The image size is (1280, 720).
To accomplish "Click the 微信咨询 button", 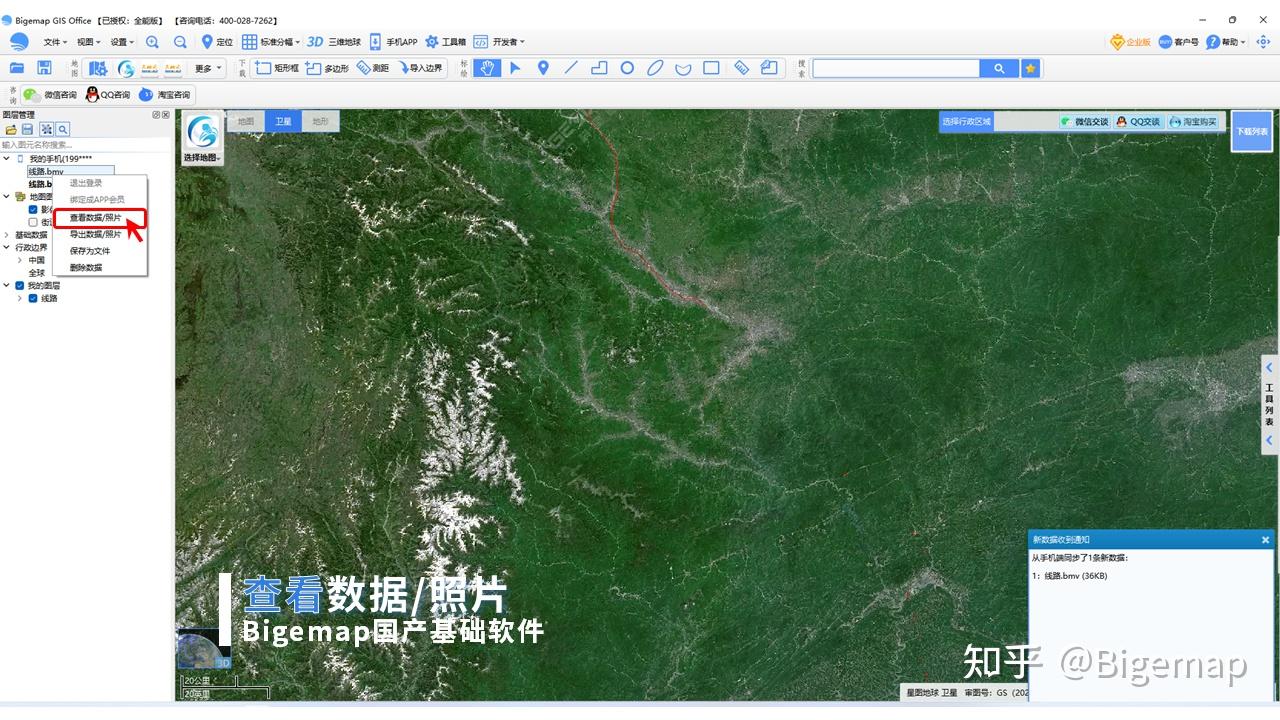I will [x=51, y=95].
